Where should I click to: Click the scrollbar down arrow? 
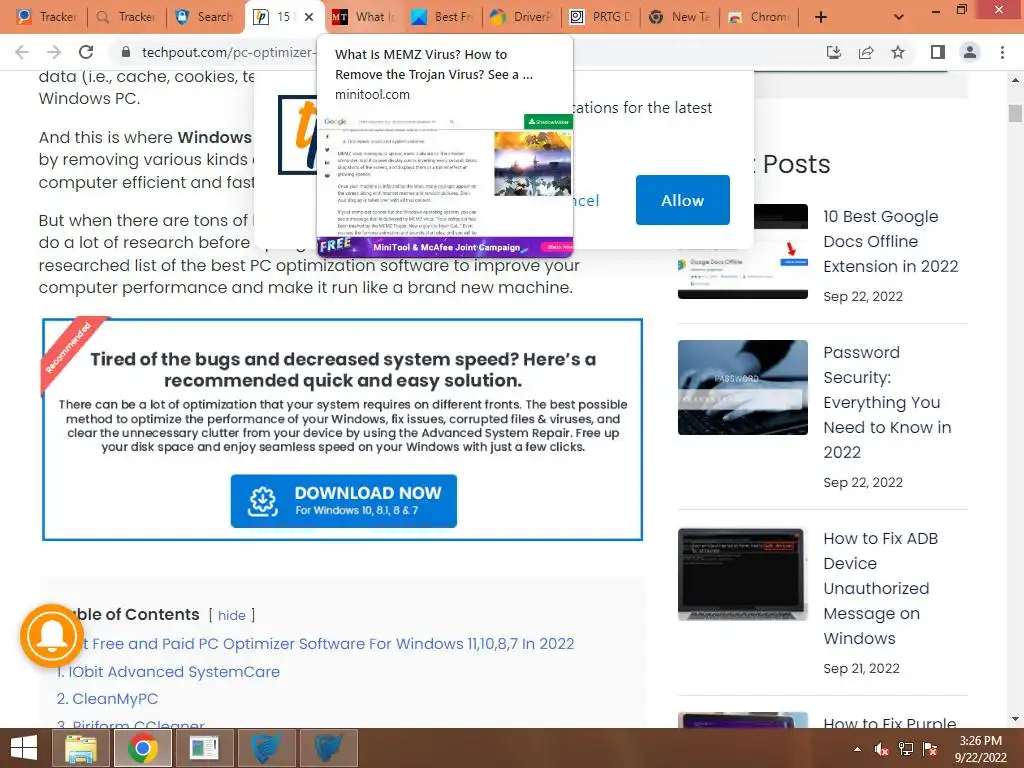[1015, 720]
